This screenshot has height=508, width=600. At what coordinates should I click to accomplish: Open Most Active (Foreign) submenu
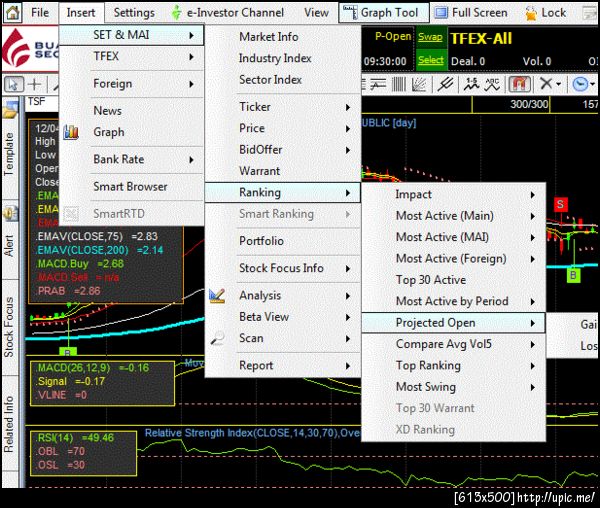453,259
